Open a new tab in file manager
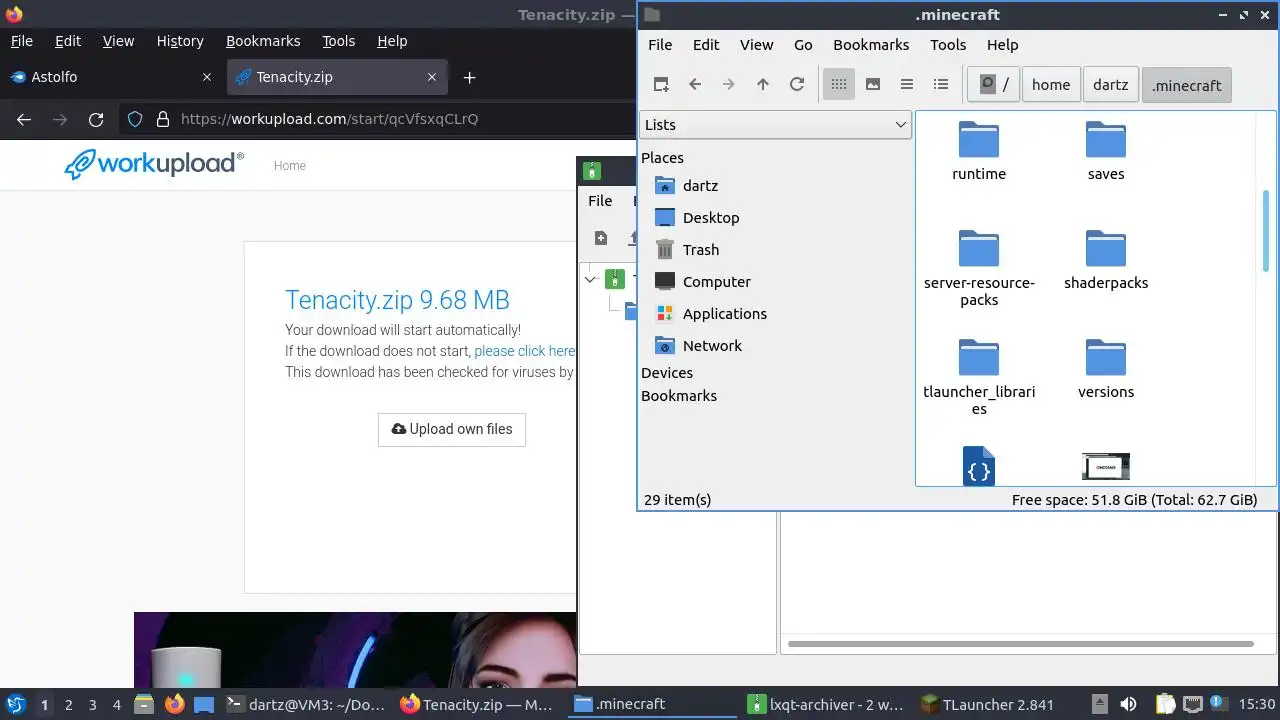Screen dimensions: 1280x720 click(x=661, y=85)
